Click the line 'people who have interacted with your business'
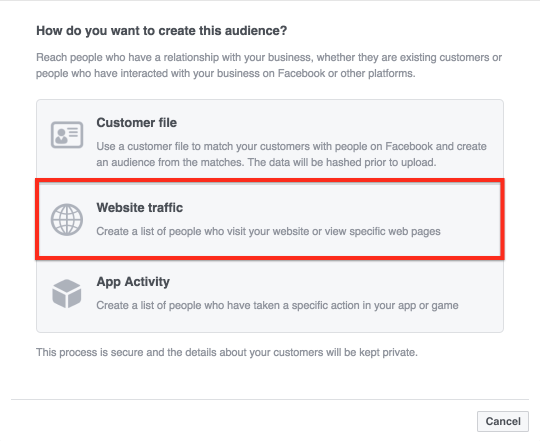540x441 pixels. click(x=226, y=73)
